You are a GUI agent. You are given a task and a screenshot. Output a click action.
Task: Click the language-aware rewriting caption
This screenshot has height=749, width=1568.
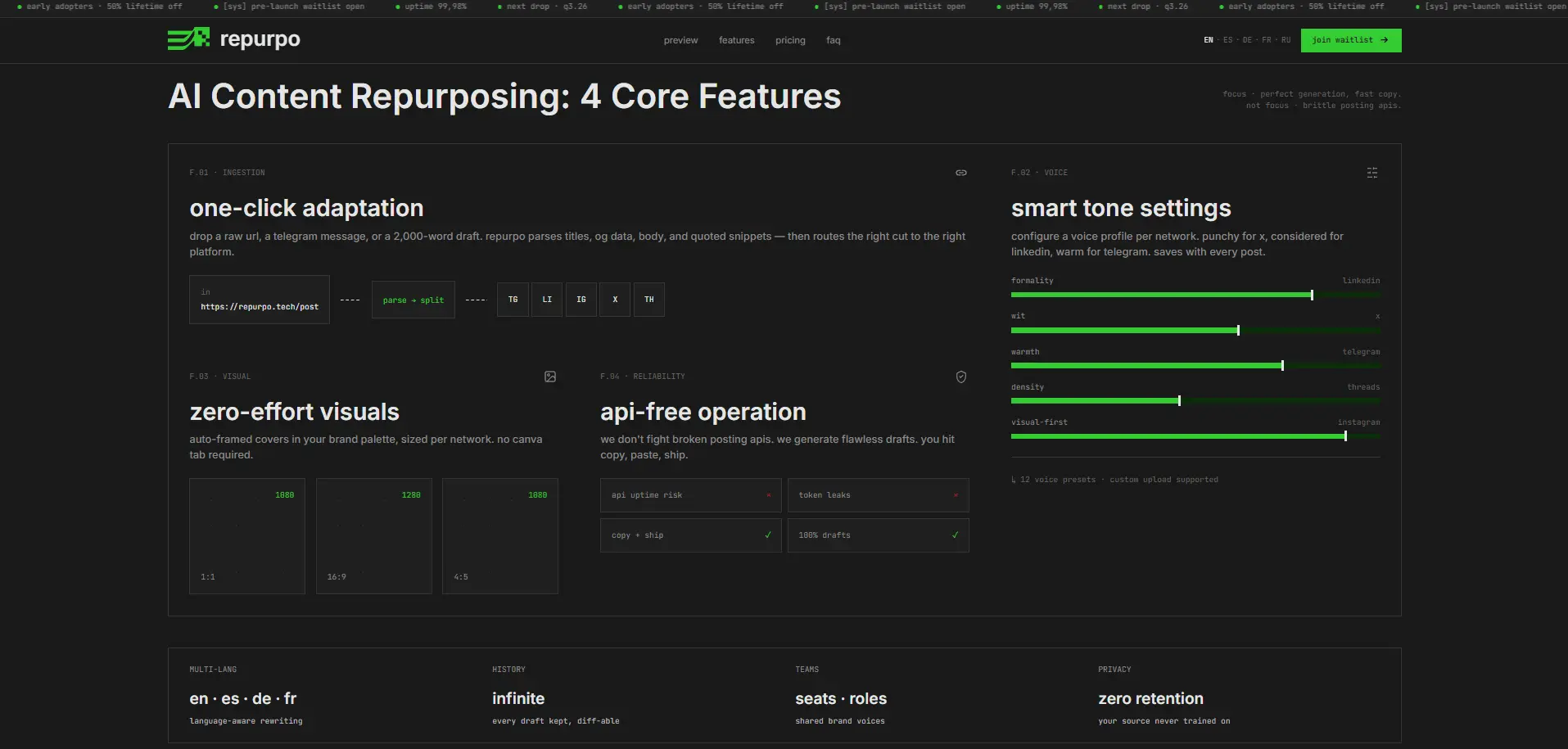[x=246, y=721]
